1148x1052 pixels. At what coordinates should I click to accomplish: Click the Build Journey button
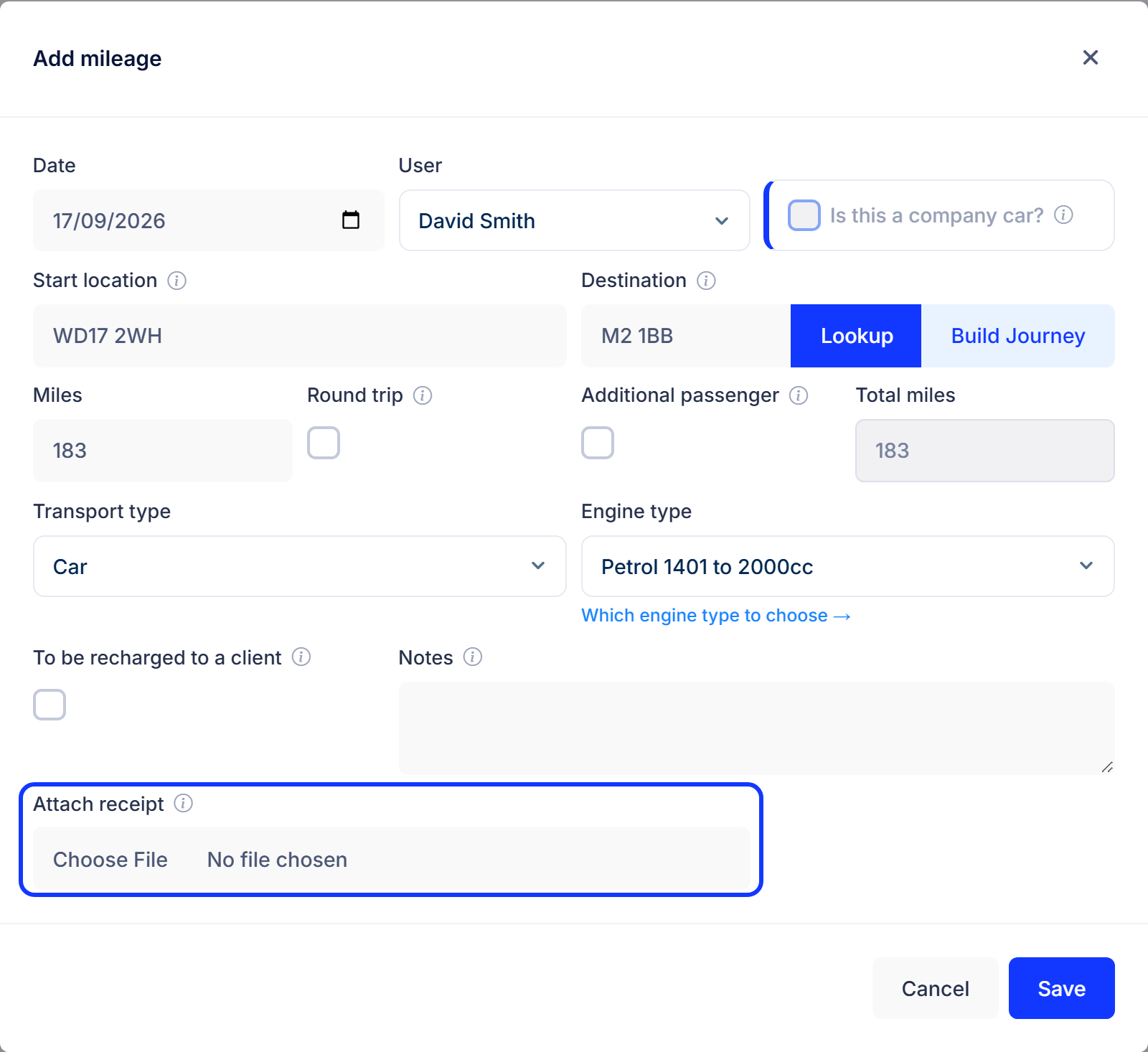pos(1018,336)
